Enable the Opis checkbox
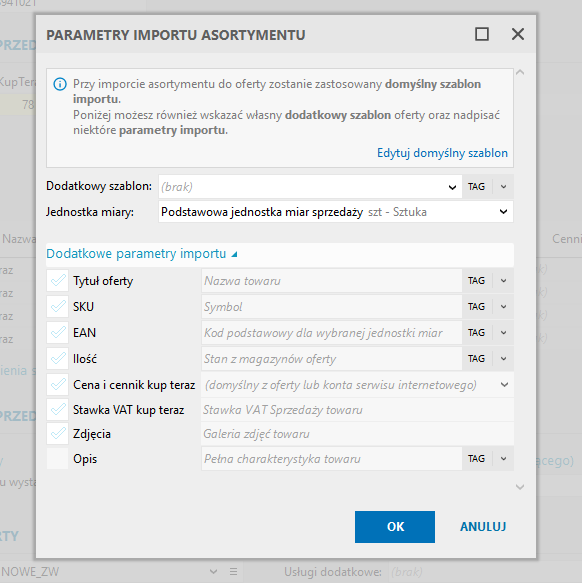 tap(58, 459)
